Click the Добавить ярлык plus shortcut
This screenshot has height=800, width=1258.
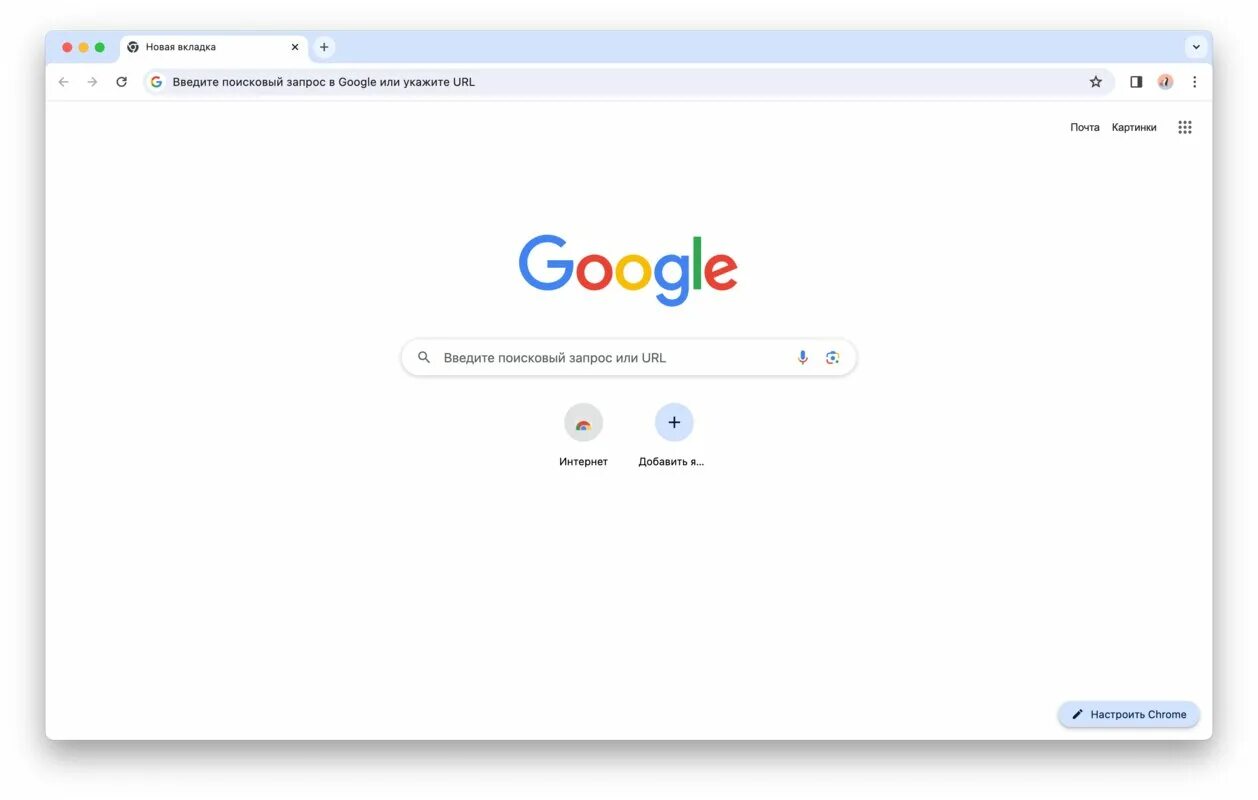pos(673,435)
